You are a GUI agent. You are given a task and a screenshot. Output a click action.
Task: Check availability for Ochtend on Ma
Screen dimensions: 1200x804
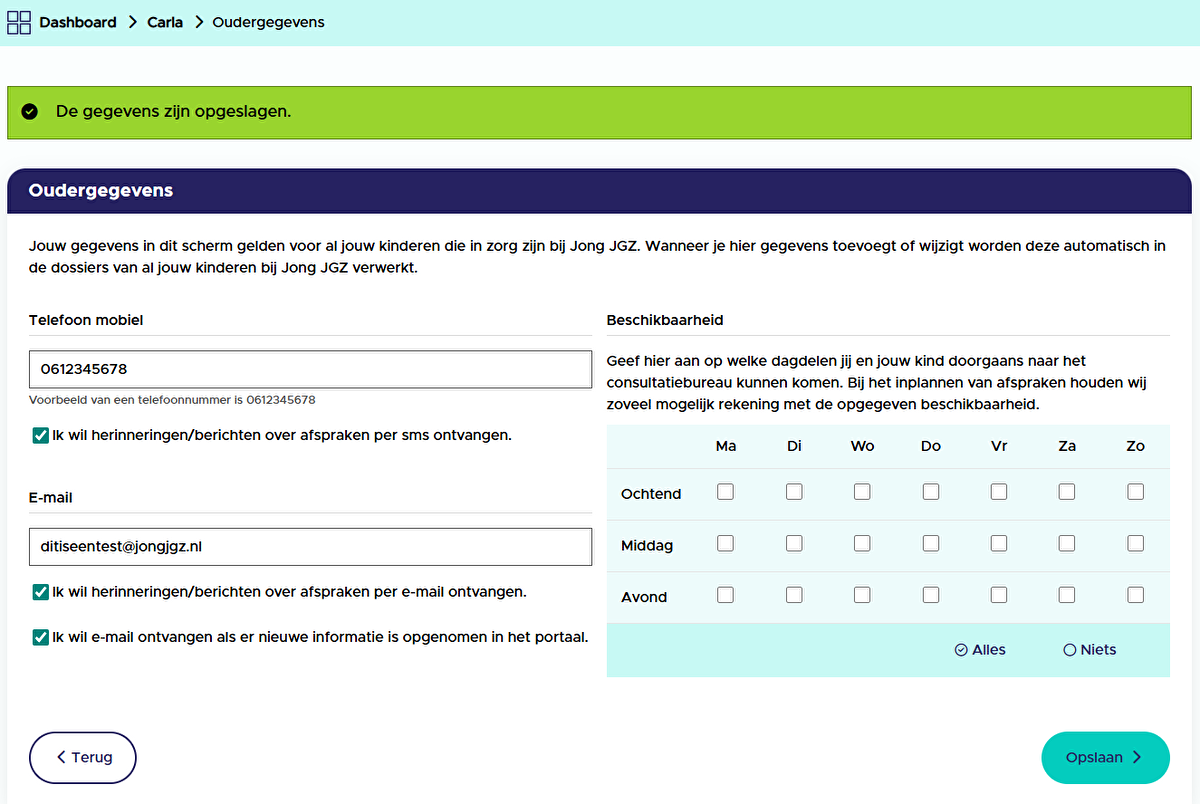pos(725,491)
